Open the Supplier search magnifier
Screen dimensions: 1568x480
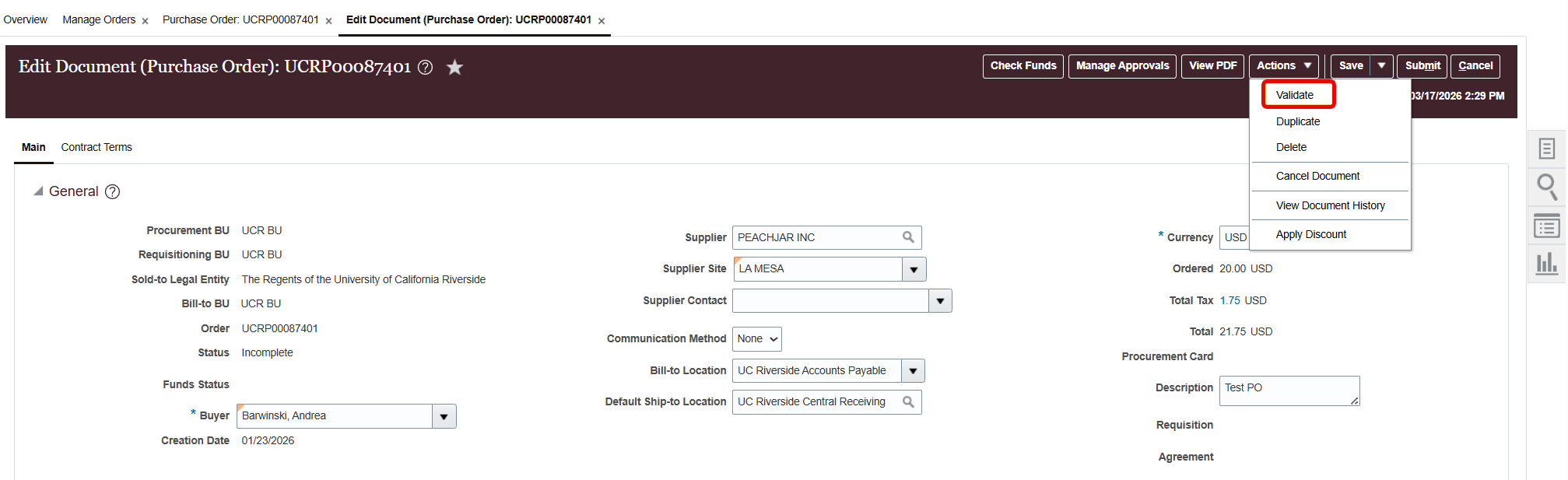click(x=907, y=237)
